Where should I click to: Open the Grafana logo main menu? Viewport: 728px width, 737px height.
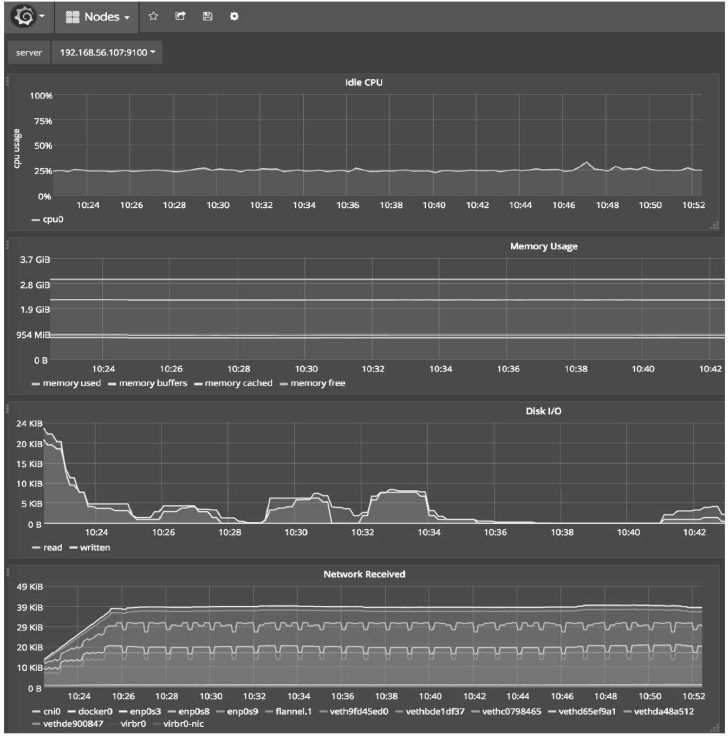(x=28, y=16)
